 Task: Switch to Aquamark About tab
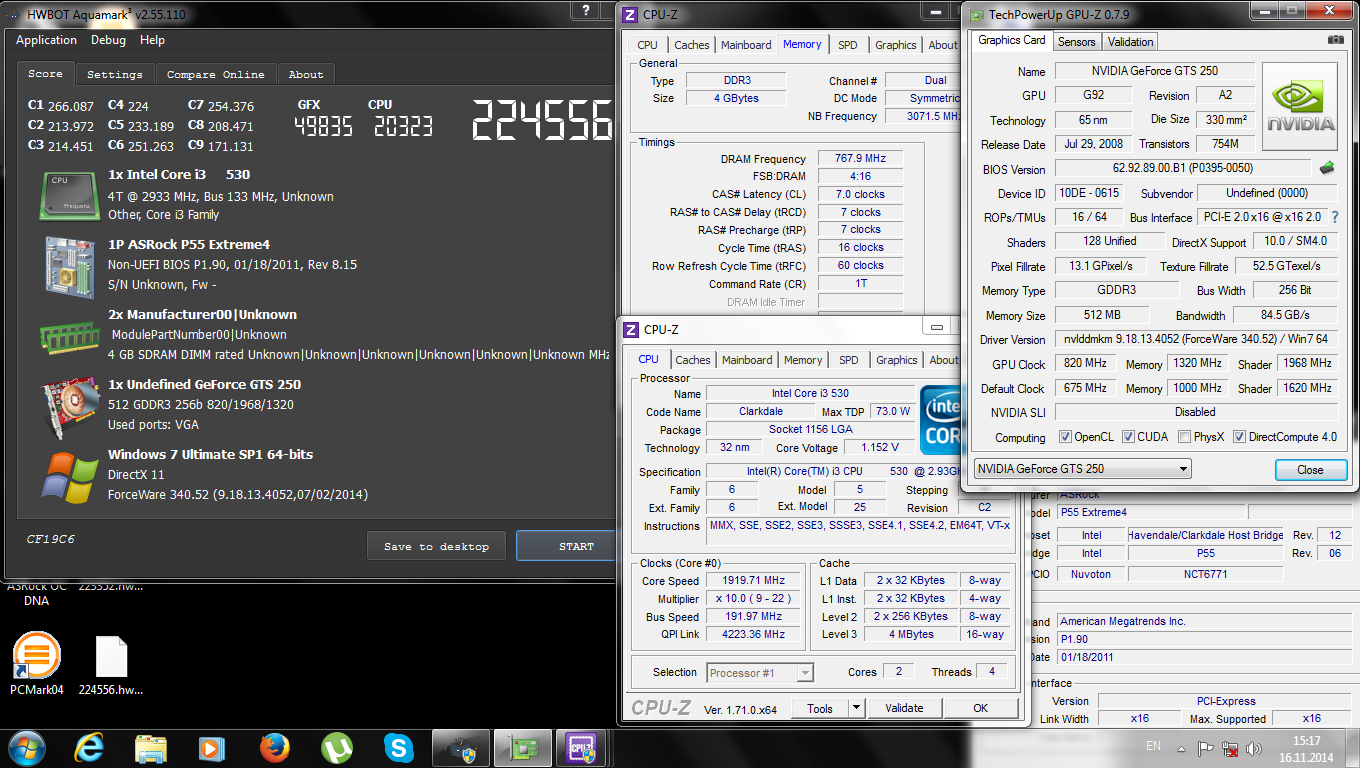pos(306,74)
